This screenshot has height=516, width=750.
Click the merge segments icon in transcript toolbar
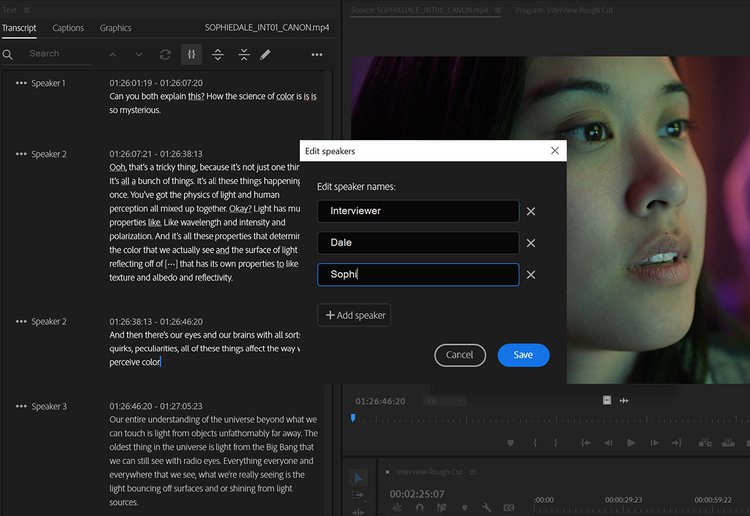pyautogui.click(x=243, y=54)
